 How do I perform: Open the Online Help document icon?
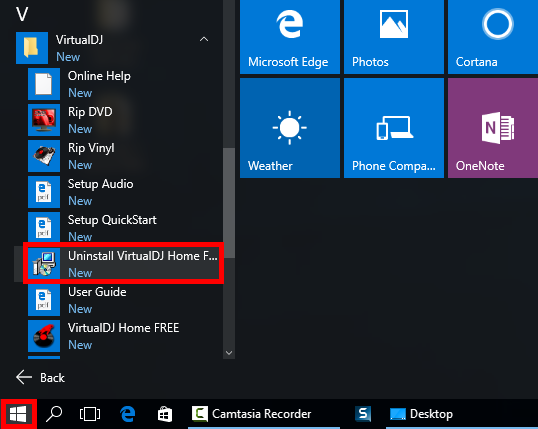[44, 84]
